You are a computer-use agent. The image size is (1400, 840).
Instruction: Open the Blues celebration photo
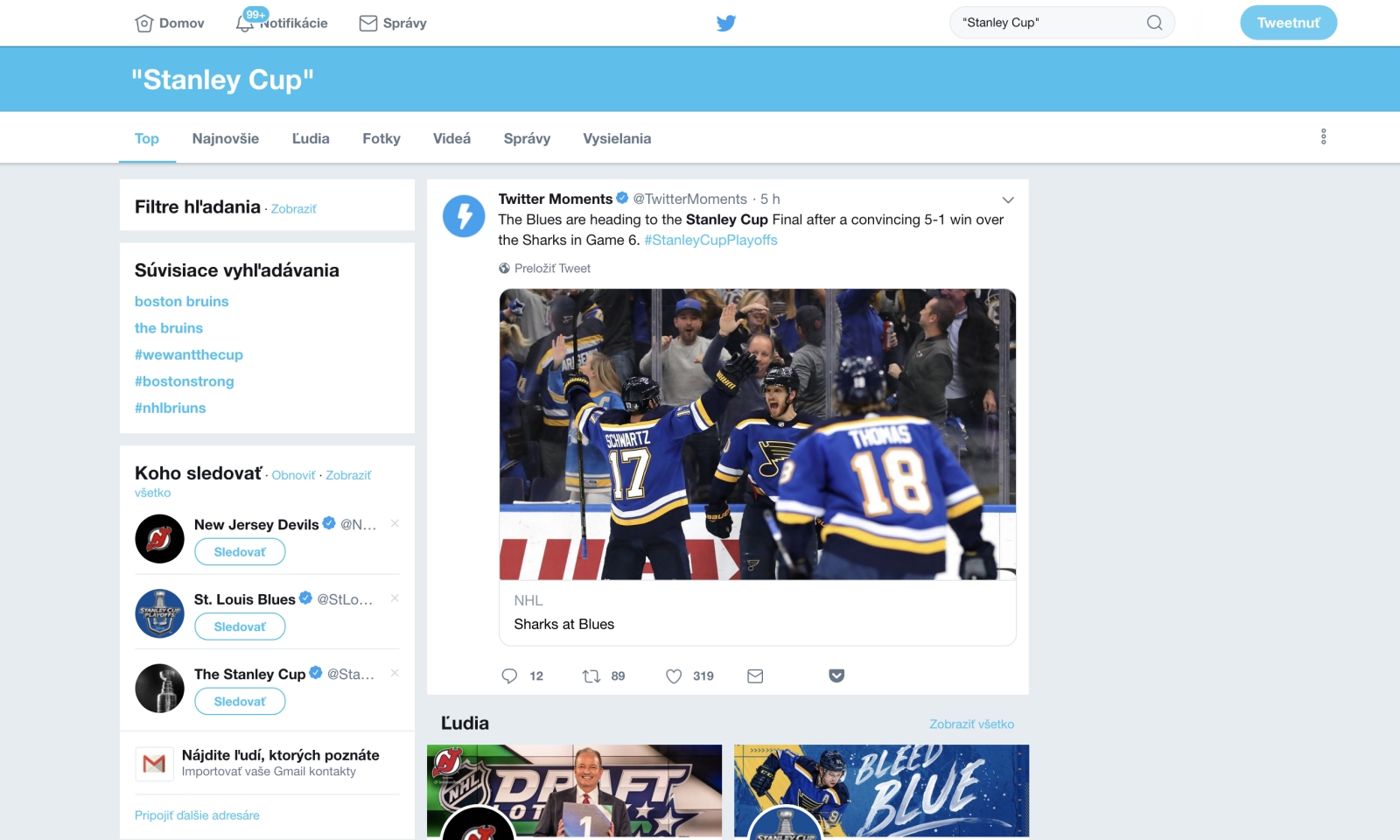coord(758,435)
